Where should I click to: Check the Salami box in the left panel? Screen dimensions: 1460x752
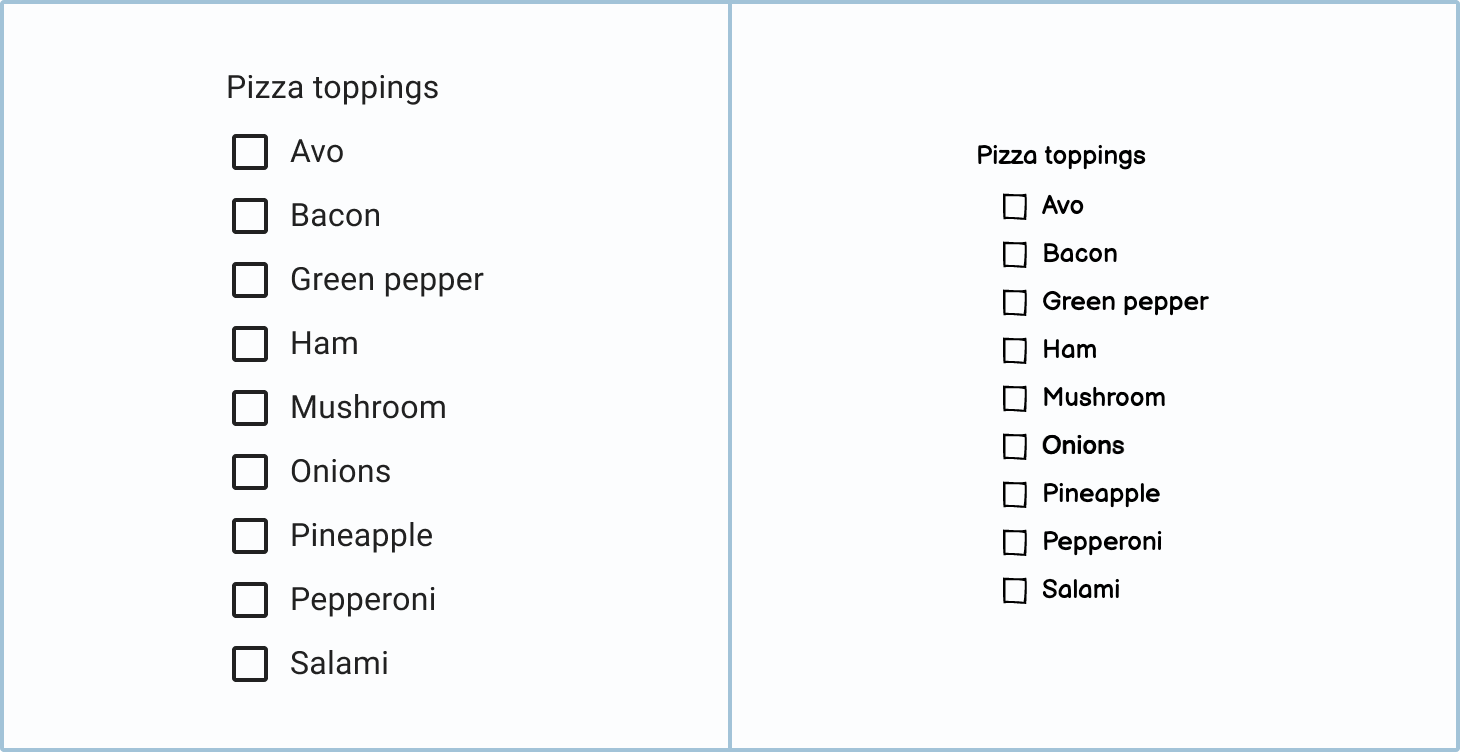coord(250,664)
